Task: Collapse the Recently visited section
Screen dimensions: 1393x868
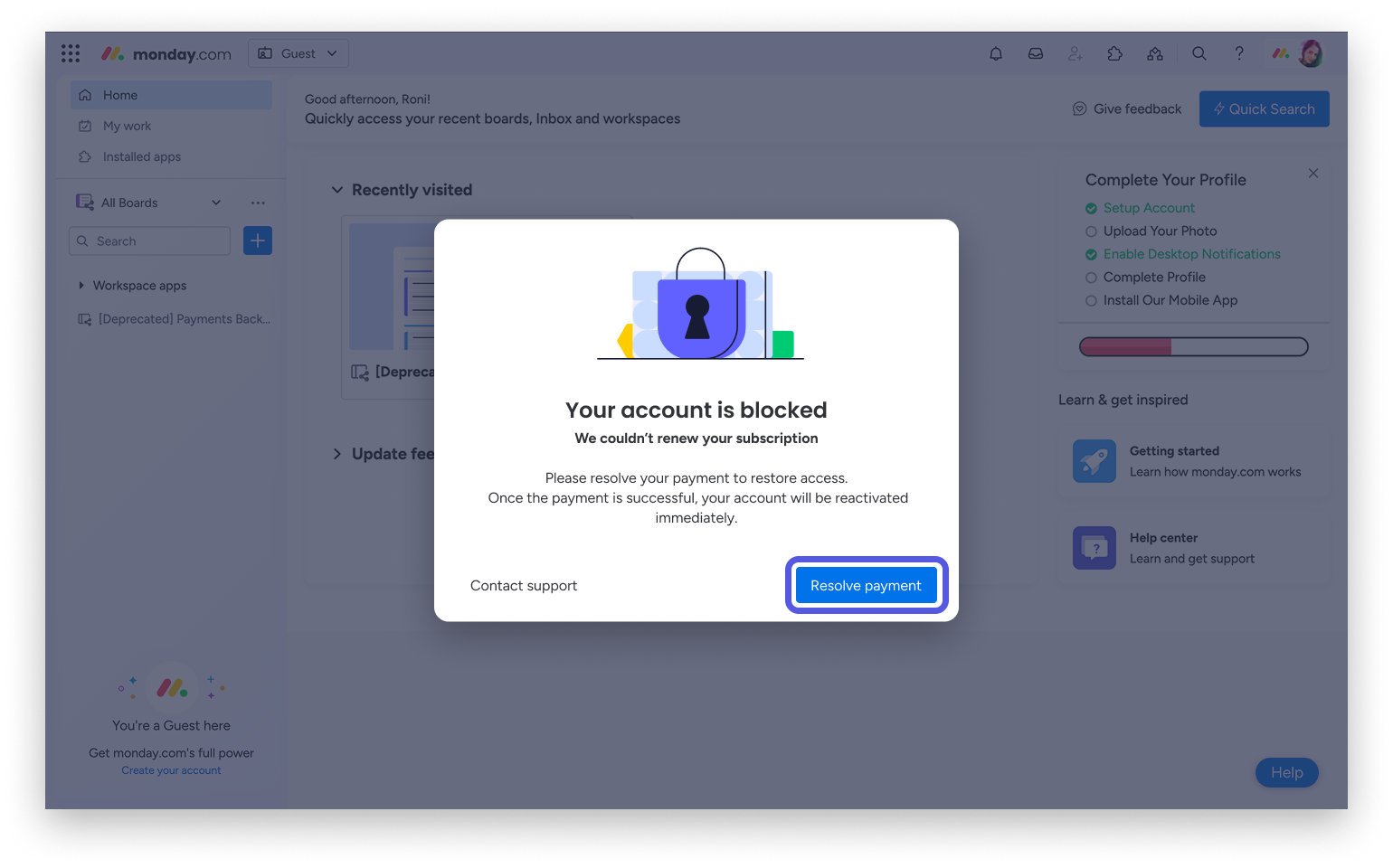Action: click(337, 190)
